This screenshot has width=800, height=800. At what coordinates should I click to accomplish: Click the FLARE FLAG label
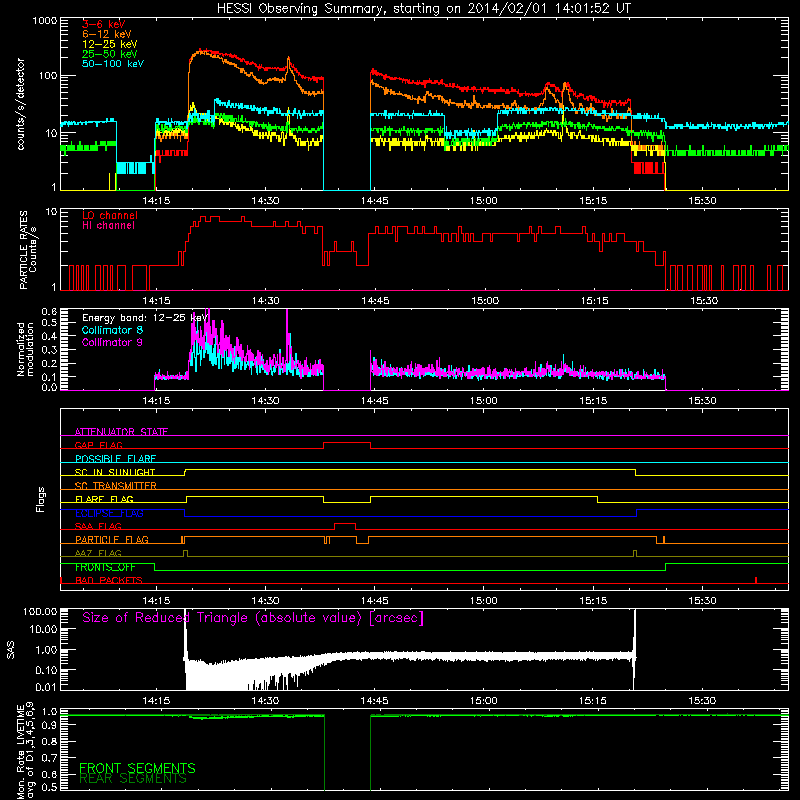pos(104,499)
